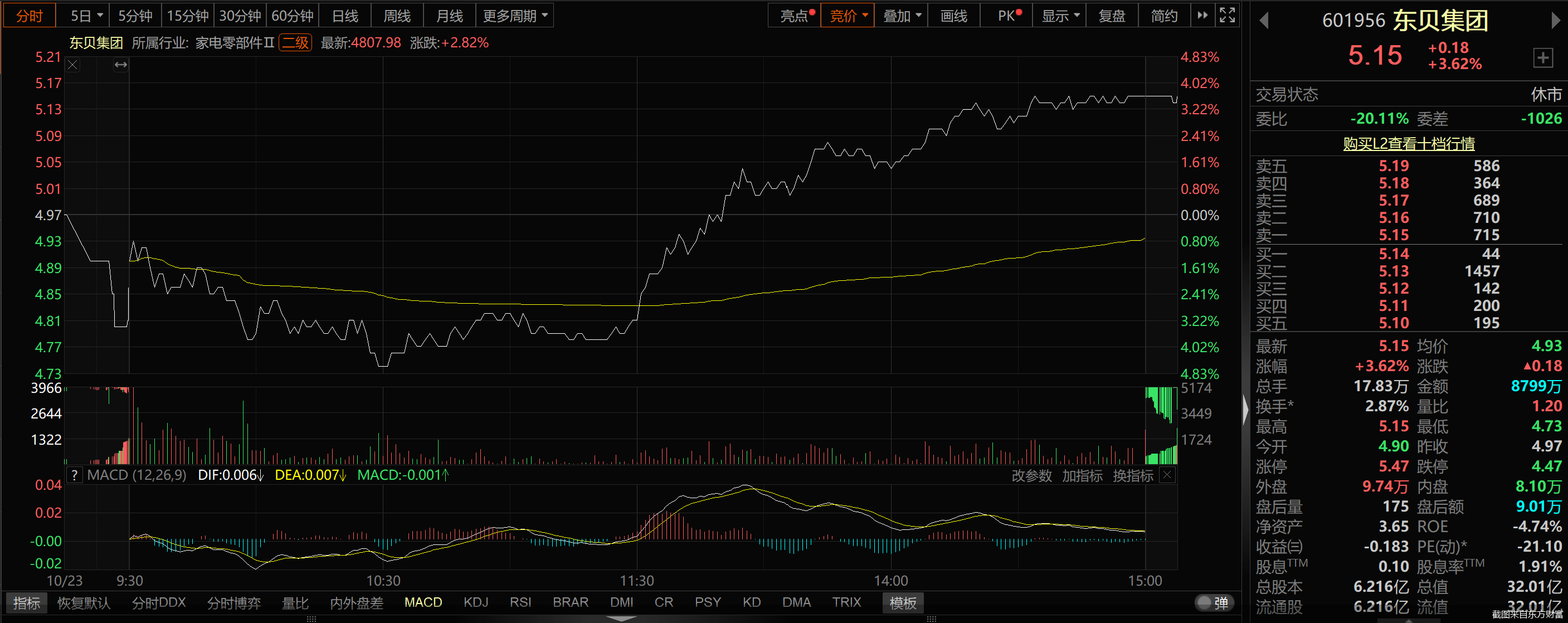
Task: Switch to 日线 daily chart tab
Action: pos(345,15)
